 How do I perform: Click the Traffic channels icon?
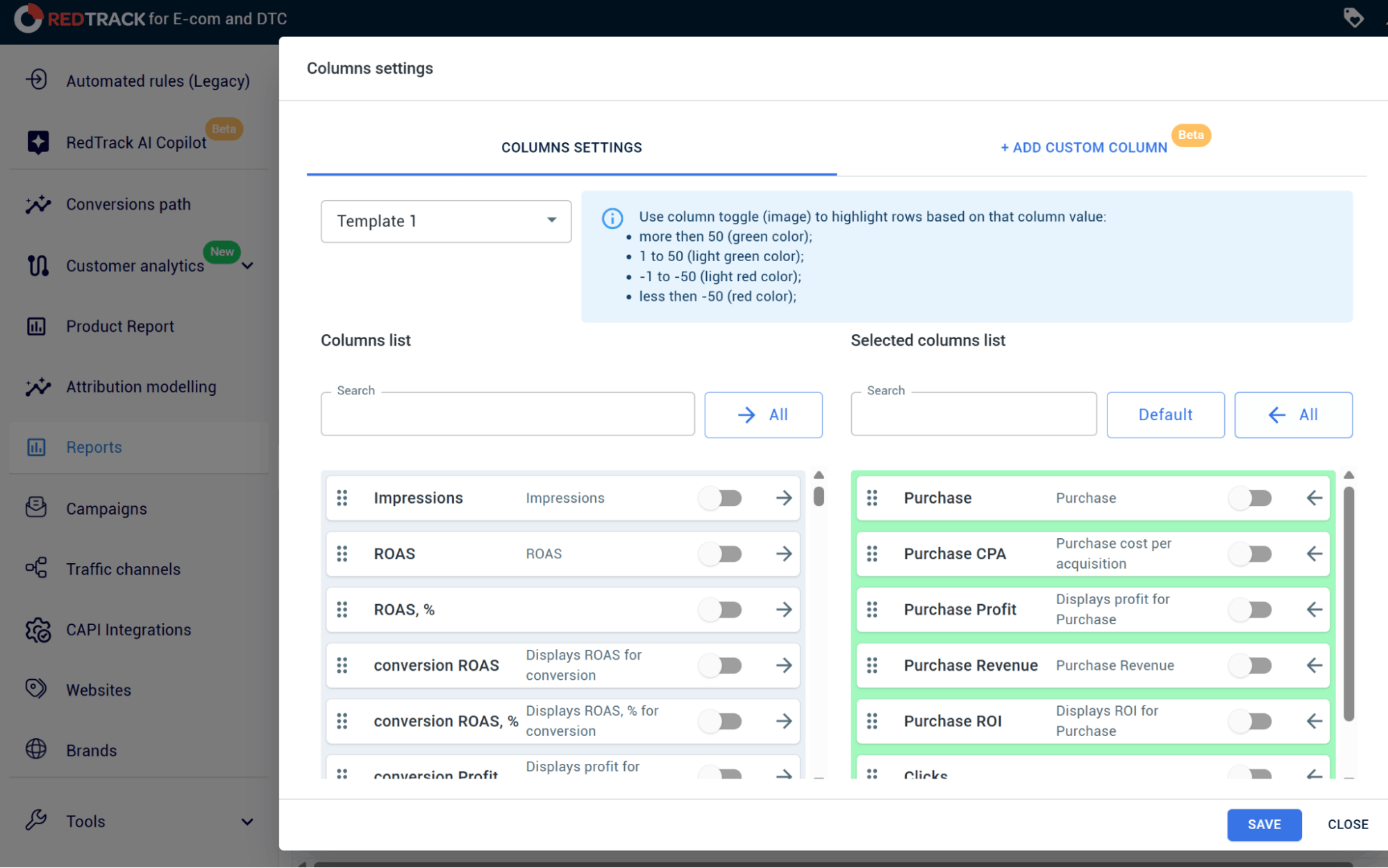click(x=37, y=568)
